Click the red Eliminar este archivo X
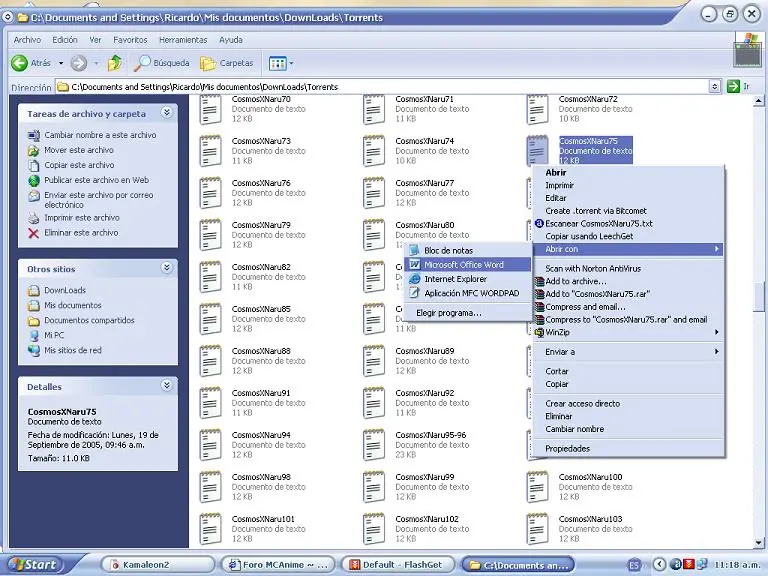Screen dimensions: 768x576 point(33,233)
